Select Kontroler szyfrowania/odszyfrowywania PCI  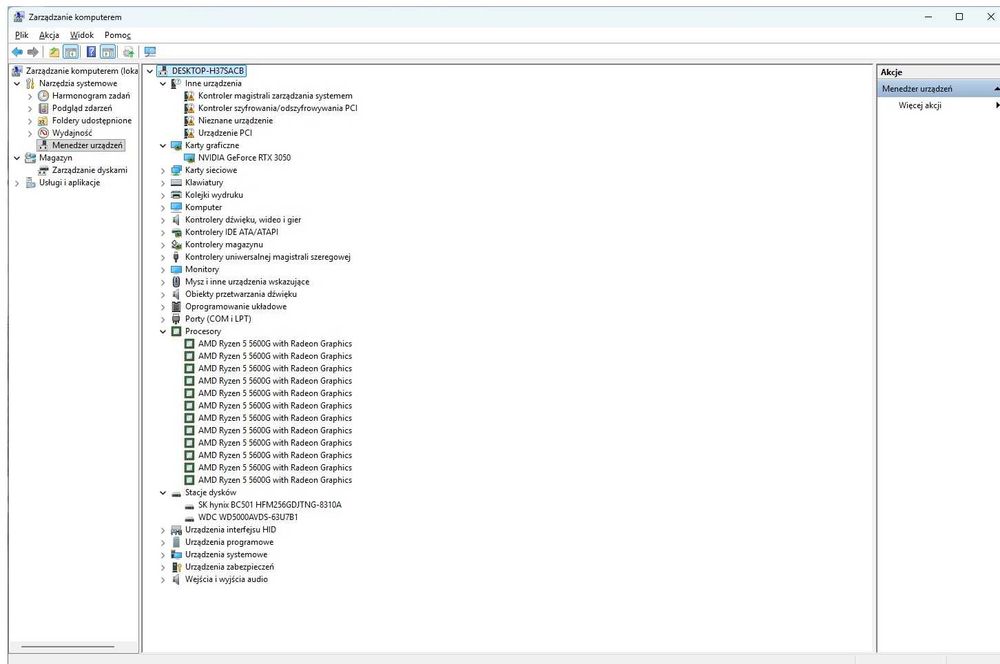[x=277, y=108]
